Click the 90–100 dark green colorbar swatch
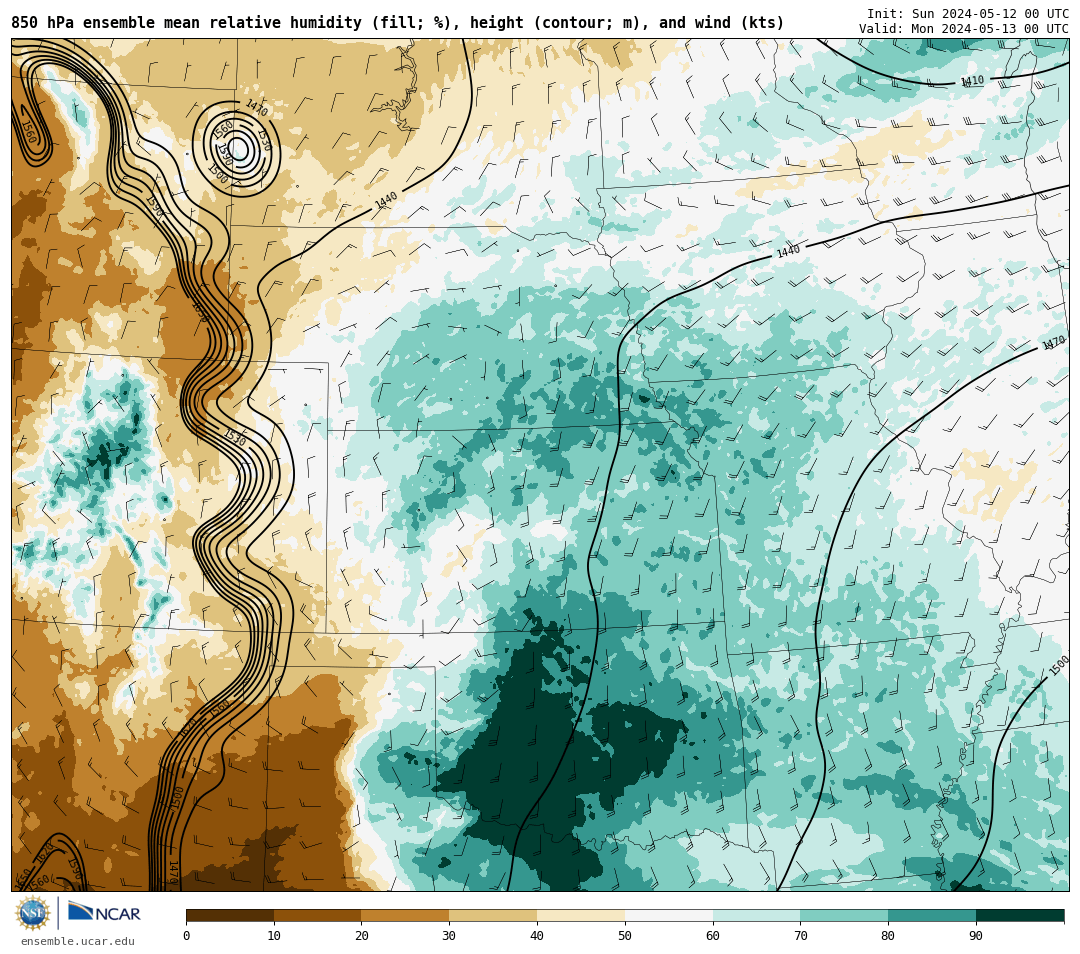Screen dimensions: 1080x954 [x=1020, y=915]
